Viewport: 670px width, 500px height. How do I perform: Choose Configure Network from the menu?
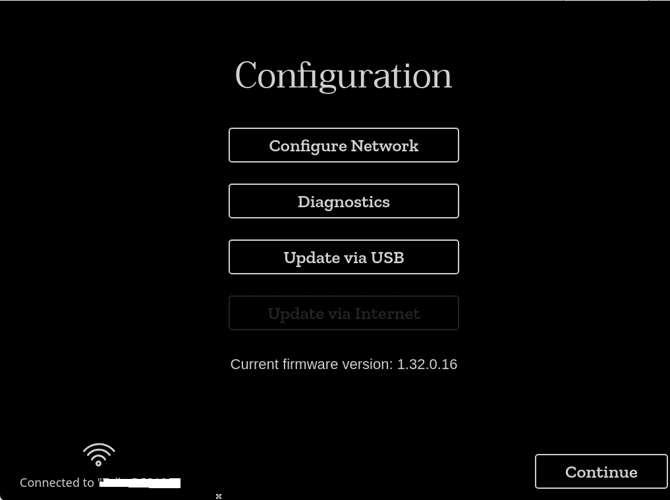(344, 145)
